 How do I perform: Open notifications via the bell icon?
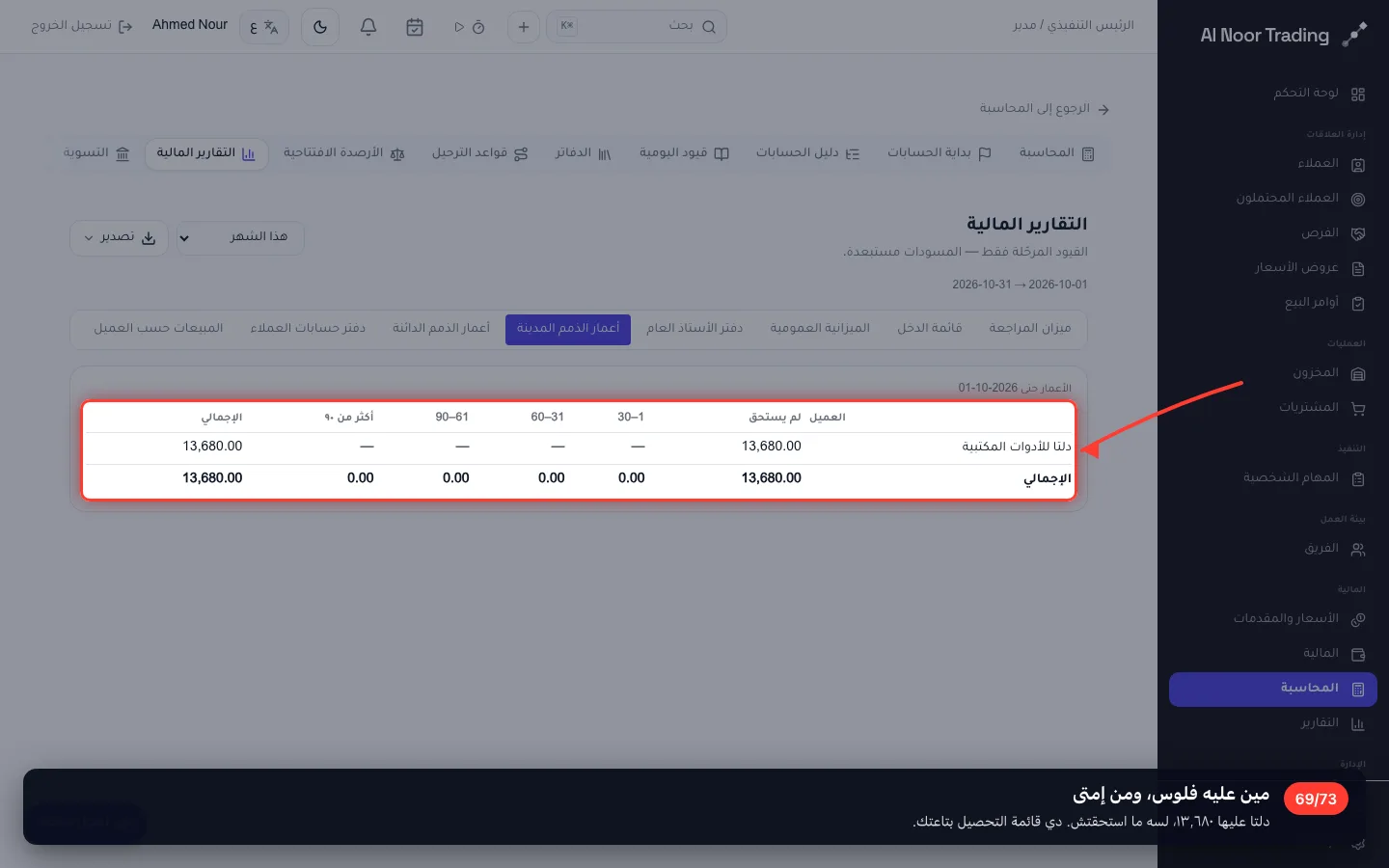pos(368,27)
